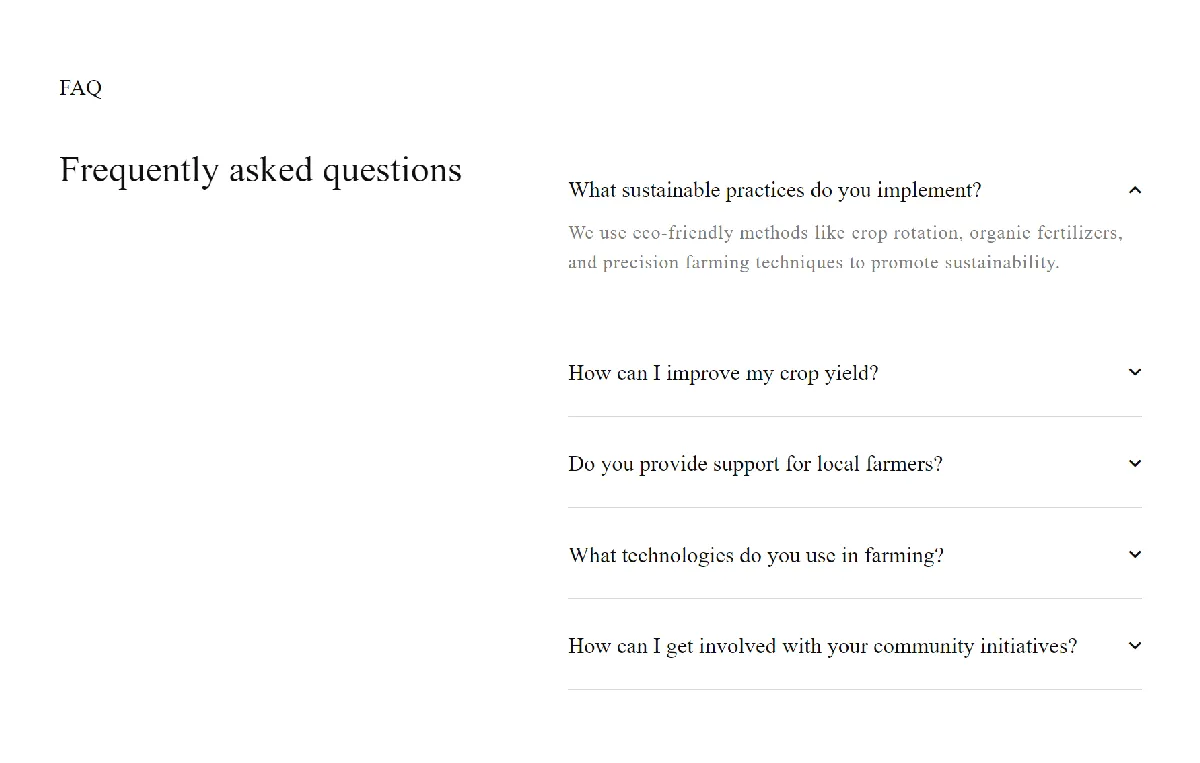The height and width of the screenshot is (763, 1200).
Task: Click the words "organic fertilizers" in the answer
Action: pos(1044,233)
